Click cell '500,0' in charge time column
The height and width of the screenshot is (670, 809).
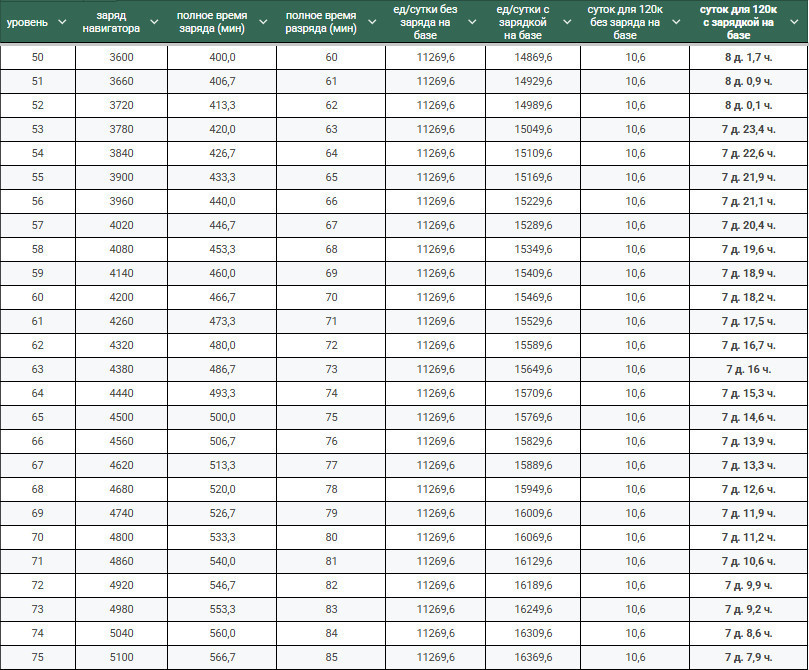(222, 417)
